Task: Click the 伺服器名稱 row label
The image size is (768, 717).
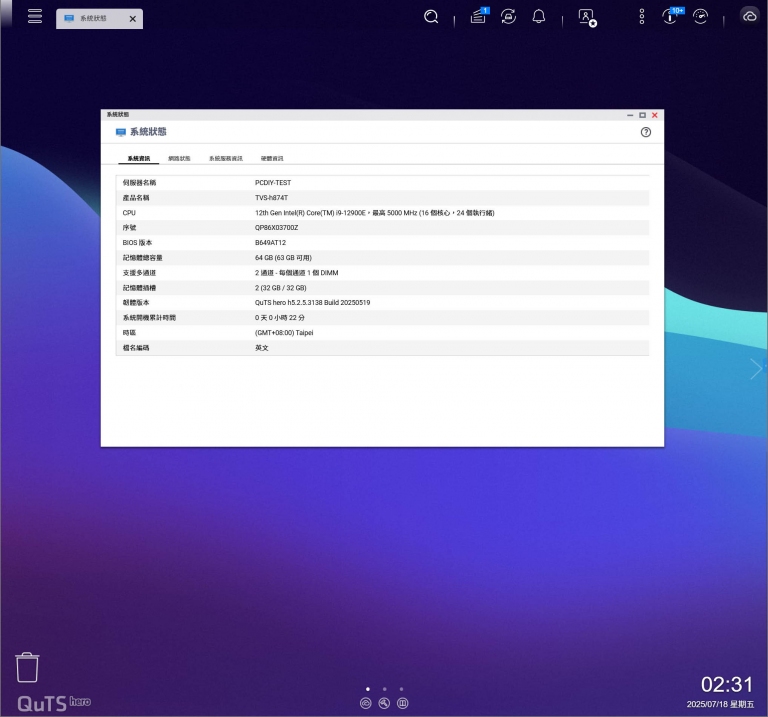Action: [x=139, y=183]
